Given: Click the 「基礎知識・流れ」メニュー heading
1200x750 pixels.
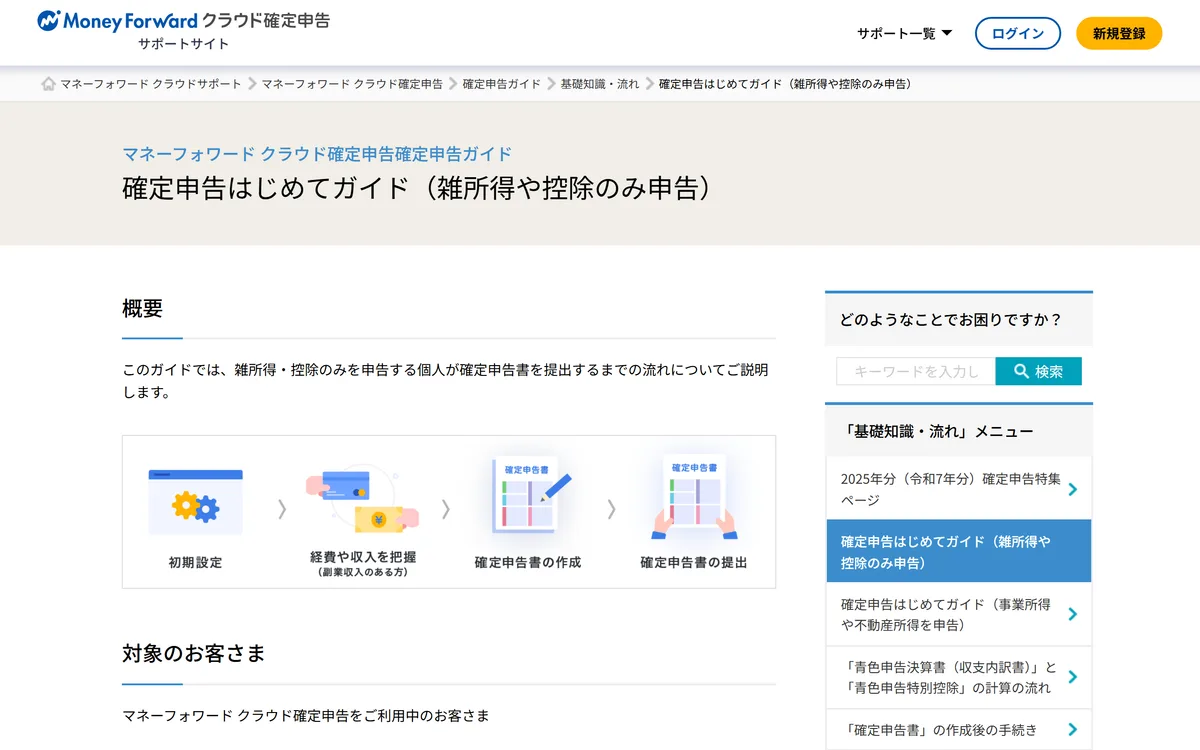Looking at the screenshot, I should [x=939, y=432].
